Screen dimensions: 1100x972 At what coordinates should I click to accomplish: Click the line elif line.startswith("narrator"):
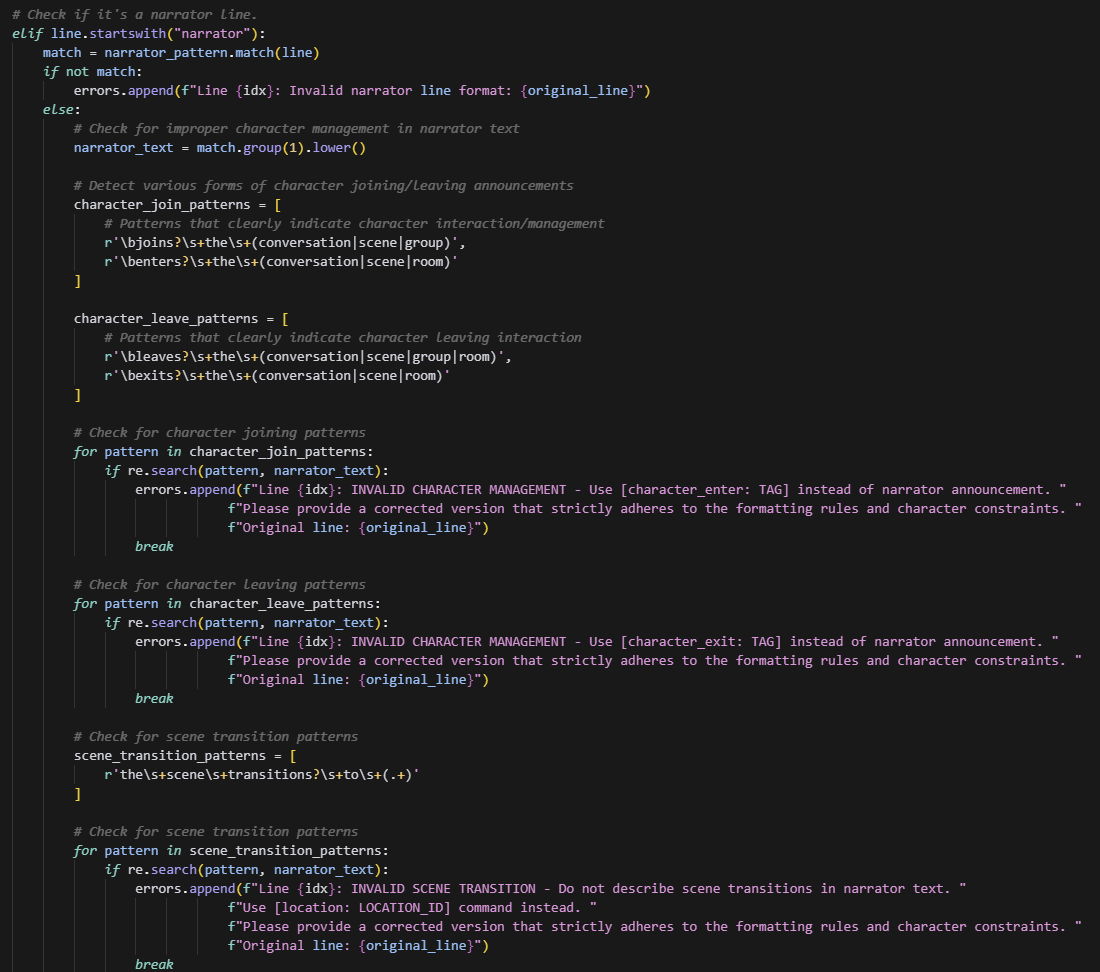click(139, 33)
